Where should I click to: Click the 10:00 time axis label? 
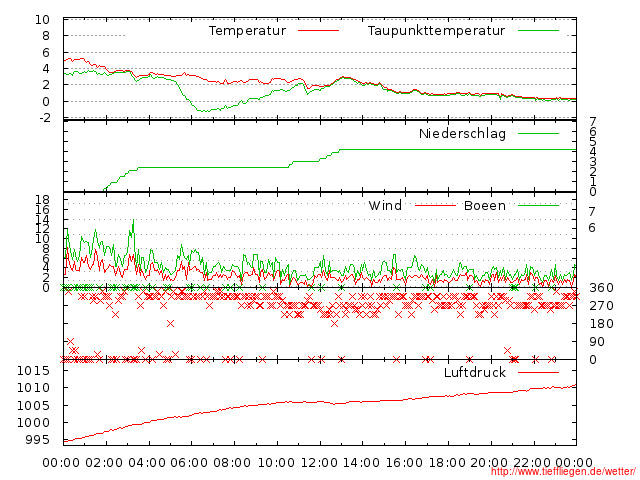[x=277, y=463]
